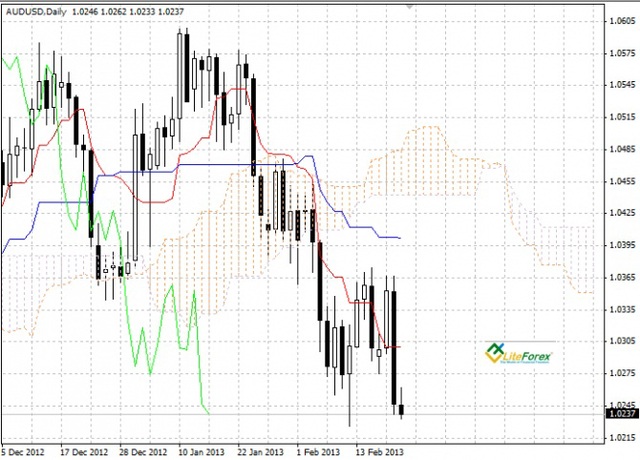The image size is (640, 460).
Task: Click the 13 Feb 2013 date label
Action: coord(380,452)
